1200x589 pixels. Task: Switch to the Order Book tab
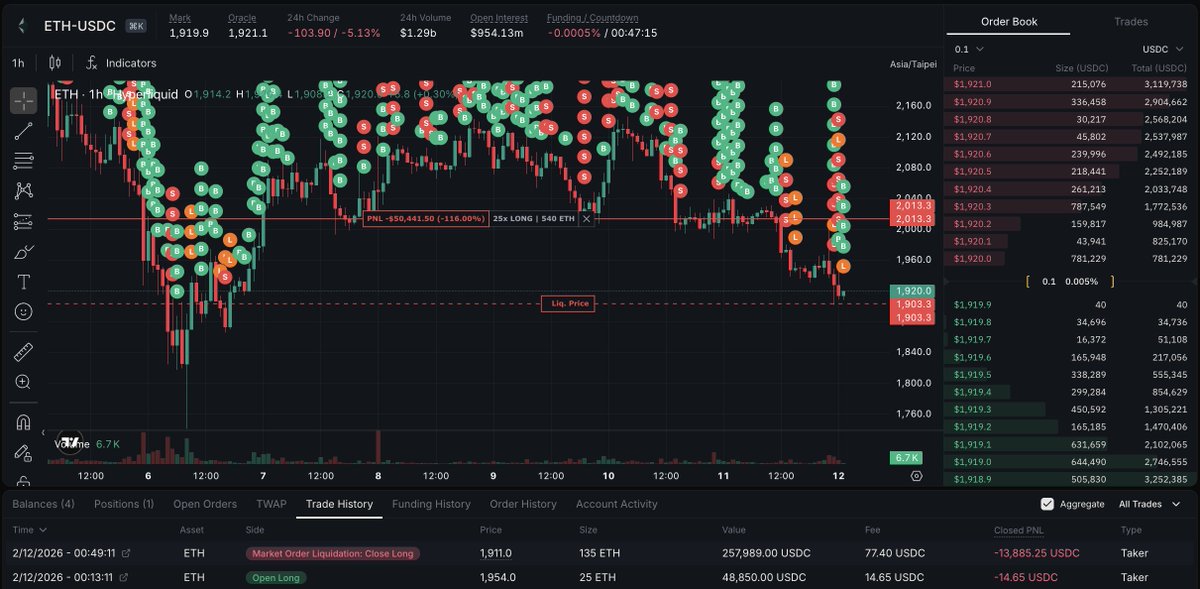tap(1008, 22)
